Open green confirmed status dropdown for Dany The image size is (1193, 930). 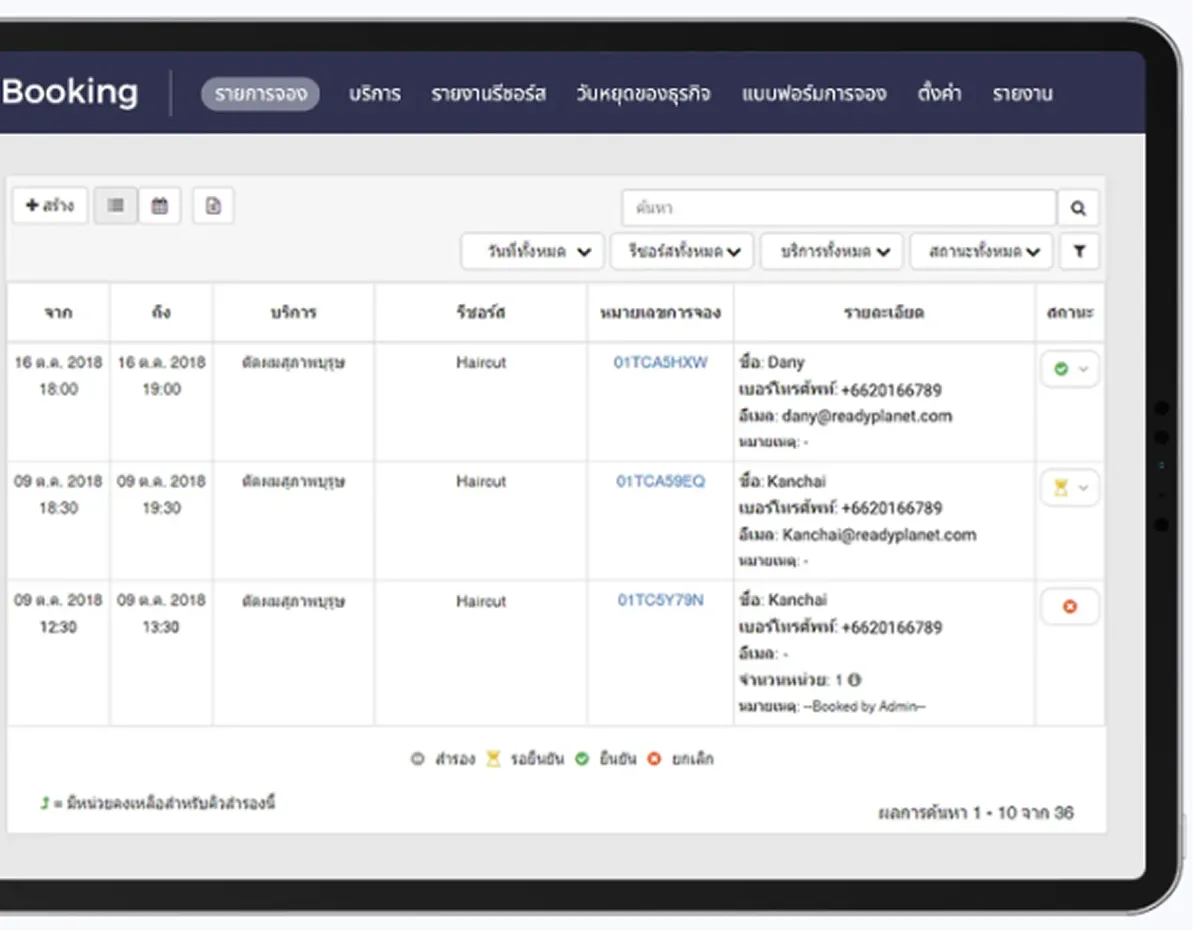tap(1070, 369)
